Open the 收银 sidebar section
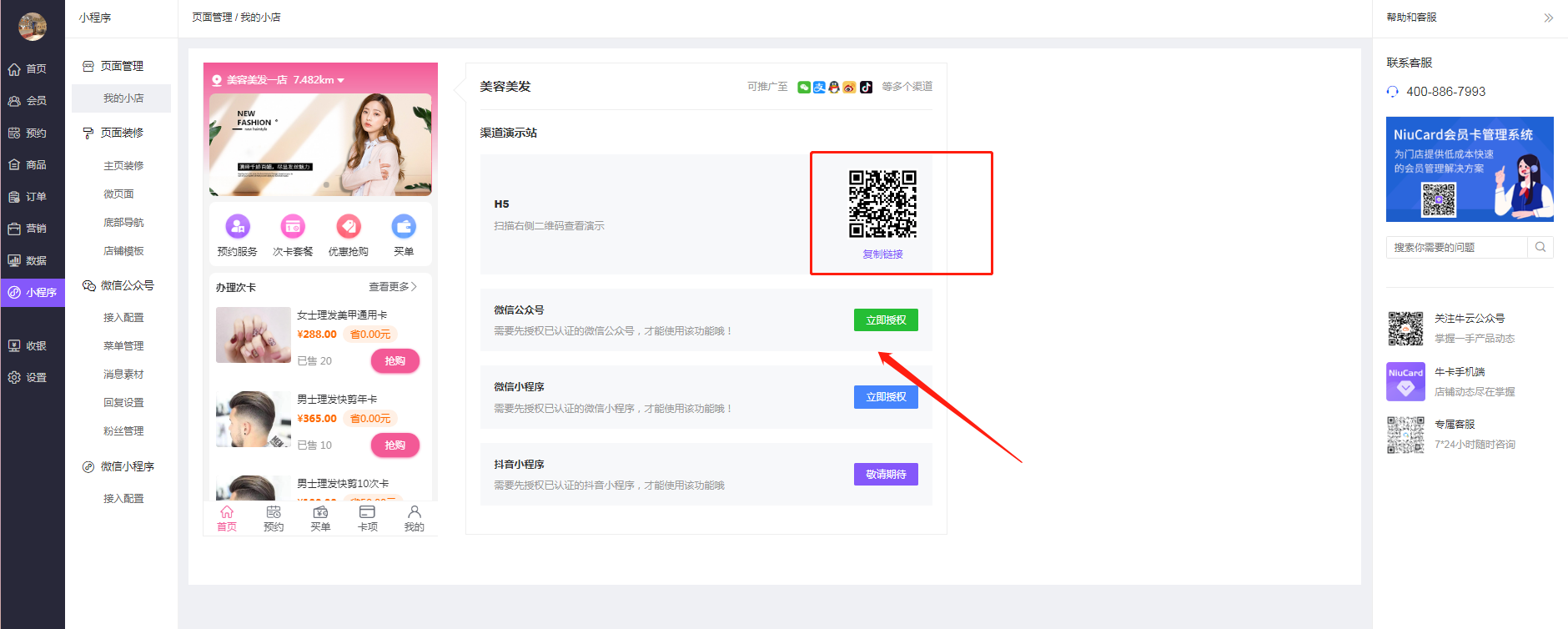This screenshot has height=629, width=1568. tap(33, 346)
